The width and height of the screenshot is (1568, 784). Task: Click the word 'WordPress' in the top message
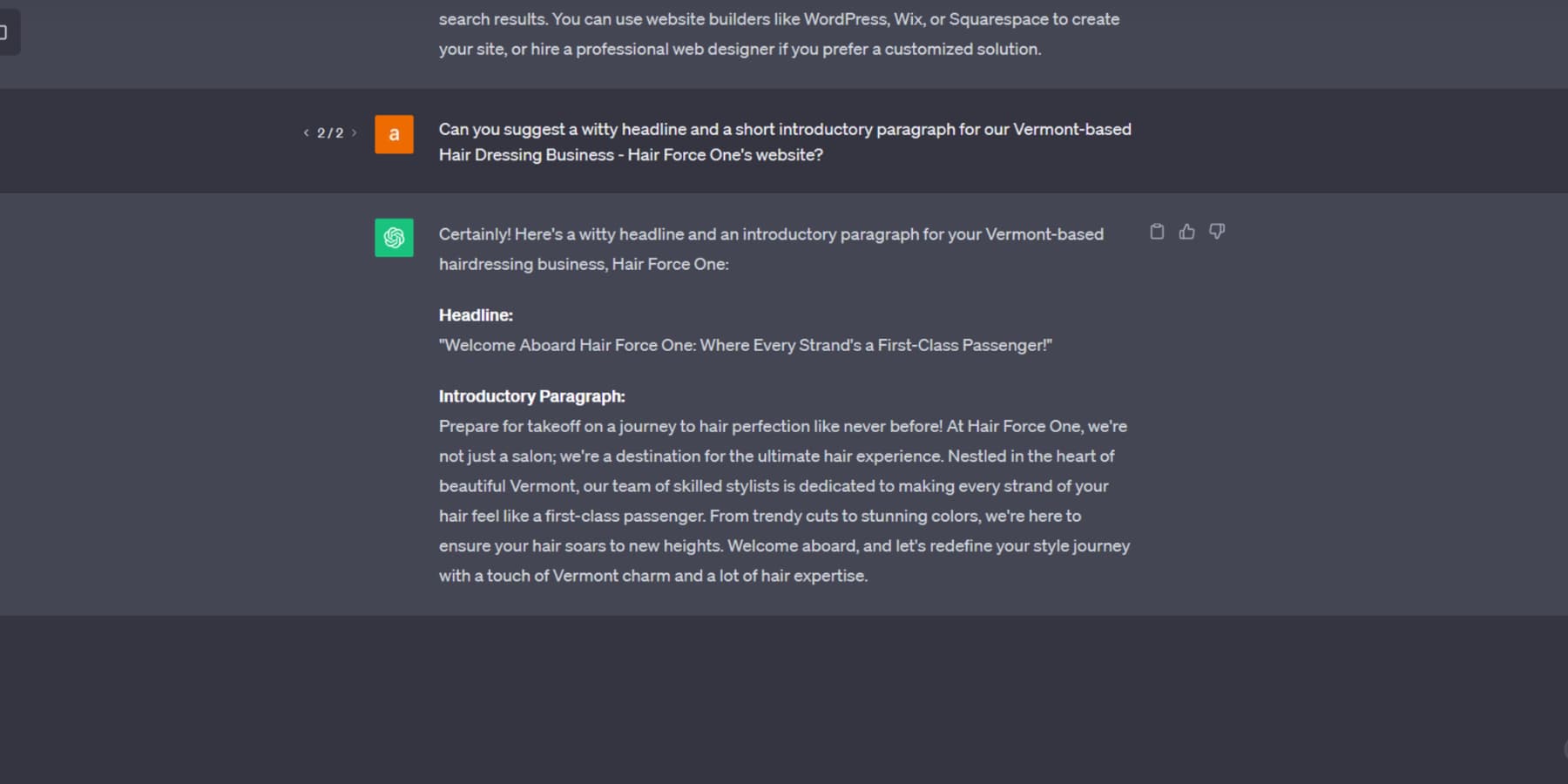[x=844, y=18]
